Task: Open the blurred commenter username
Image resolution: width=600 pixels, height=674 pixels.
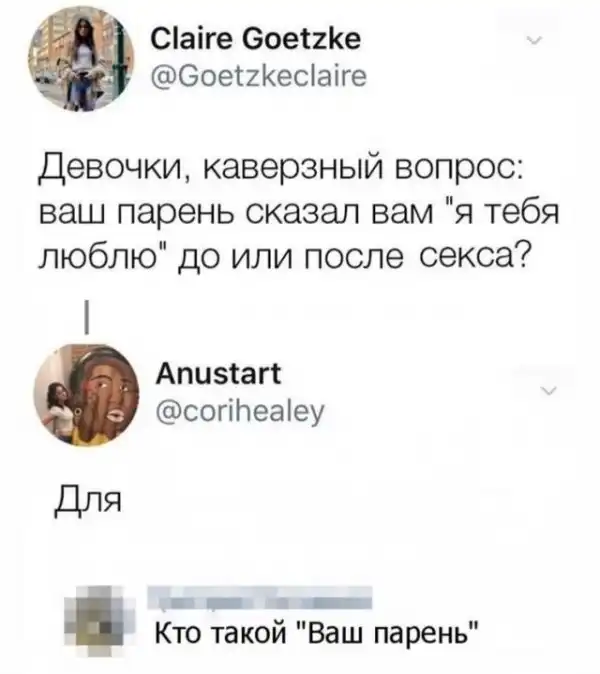Action: [260, 597]
